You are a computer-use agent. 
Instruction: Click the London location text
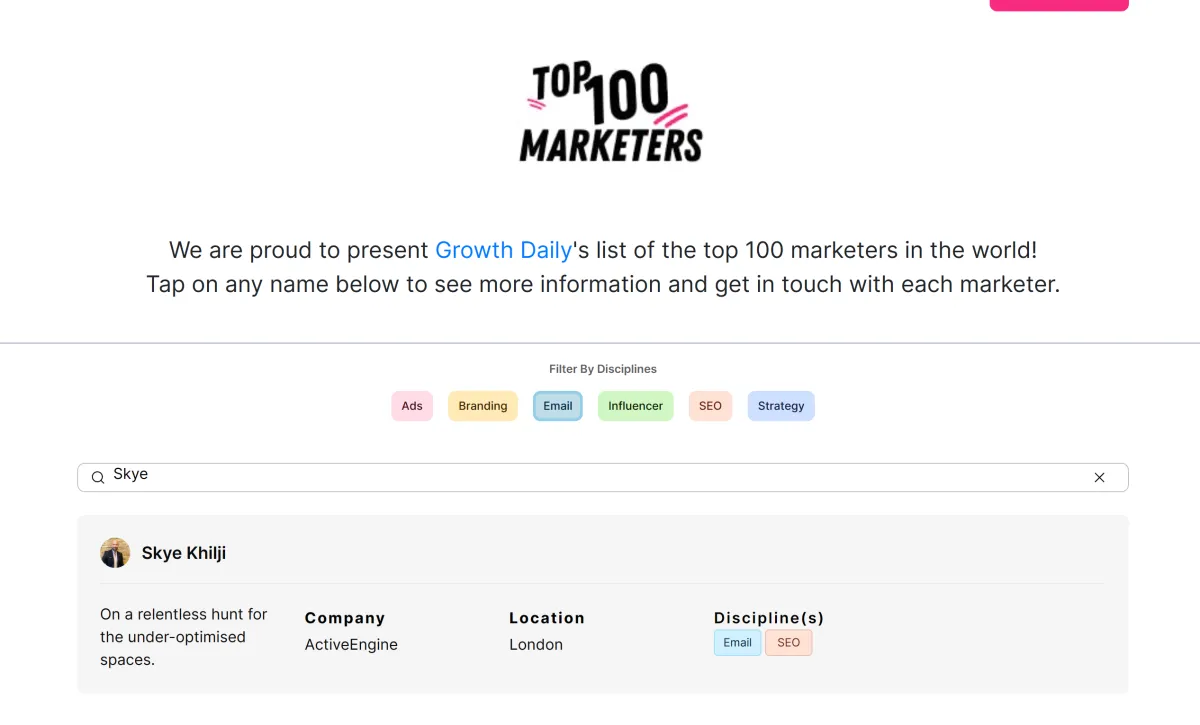tap(536, 645)
